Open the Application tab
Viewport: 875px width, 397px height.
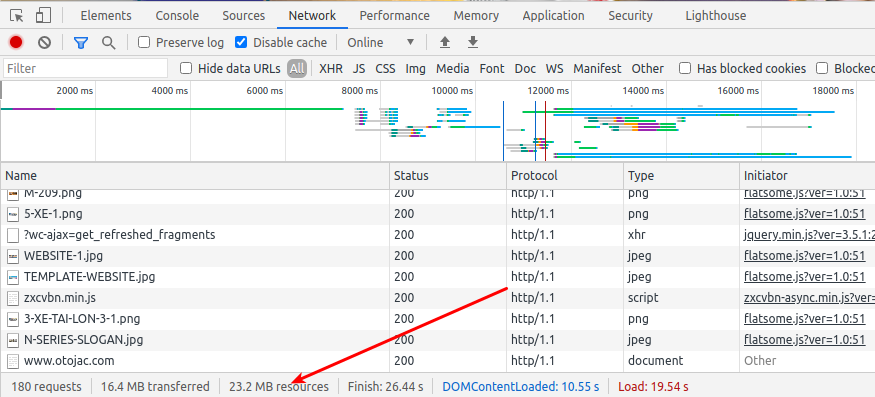[x=554, y=16]
